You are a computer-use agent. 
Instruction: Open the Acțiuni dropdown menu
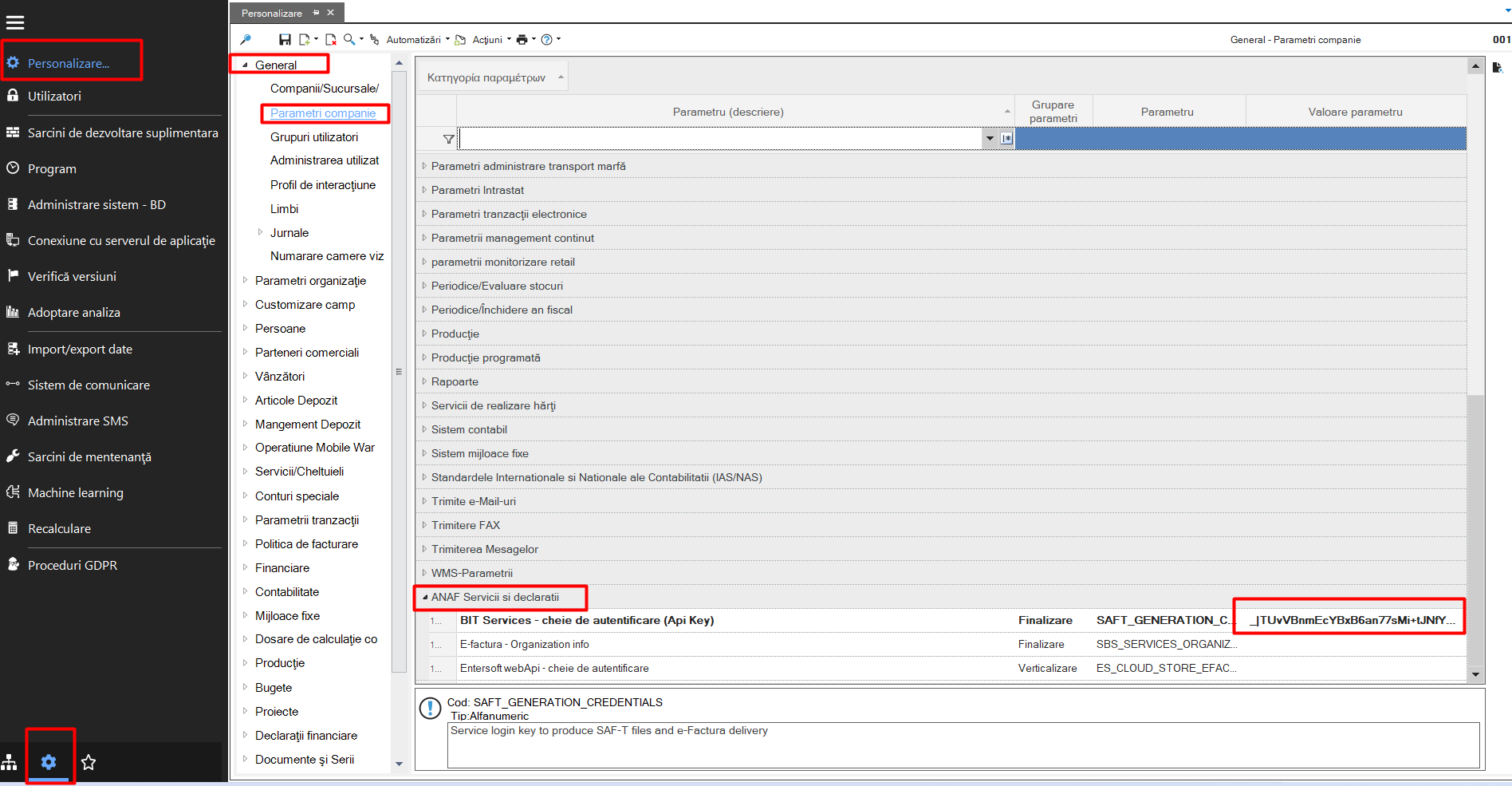[x=491, y=39]
